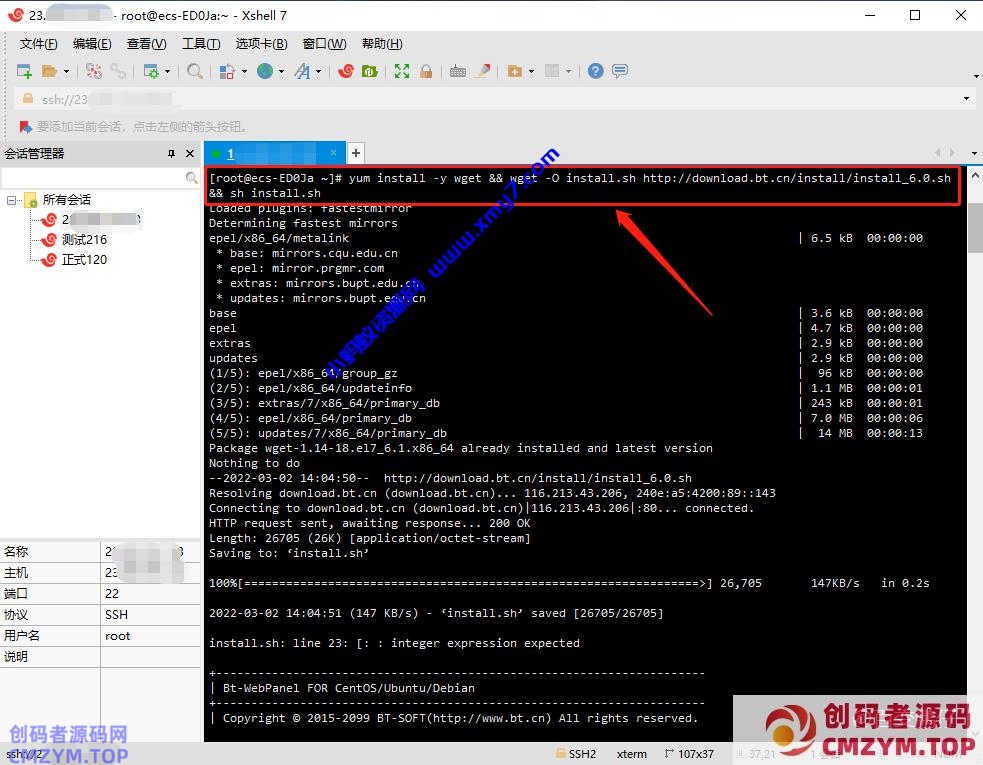Toggle full screen mode icon
Viewport: 983px width, 765px height.
(x=402, y=71)
